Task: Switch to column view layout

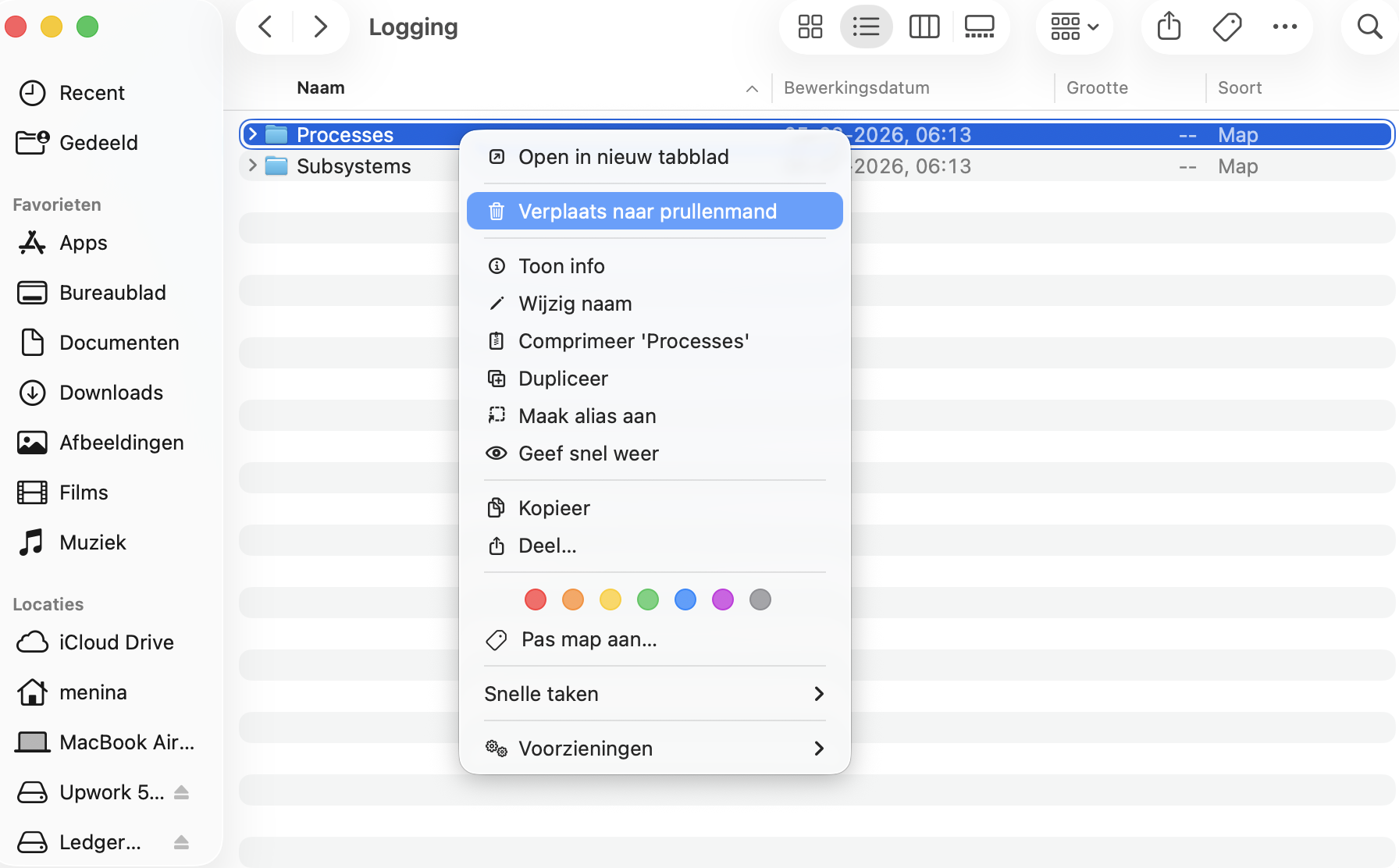Action: click(x=924, y=27)
